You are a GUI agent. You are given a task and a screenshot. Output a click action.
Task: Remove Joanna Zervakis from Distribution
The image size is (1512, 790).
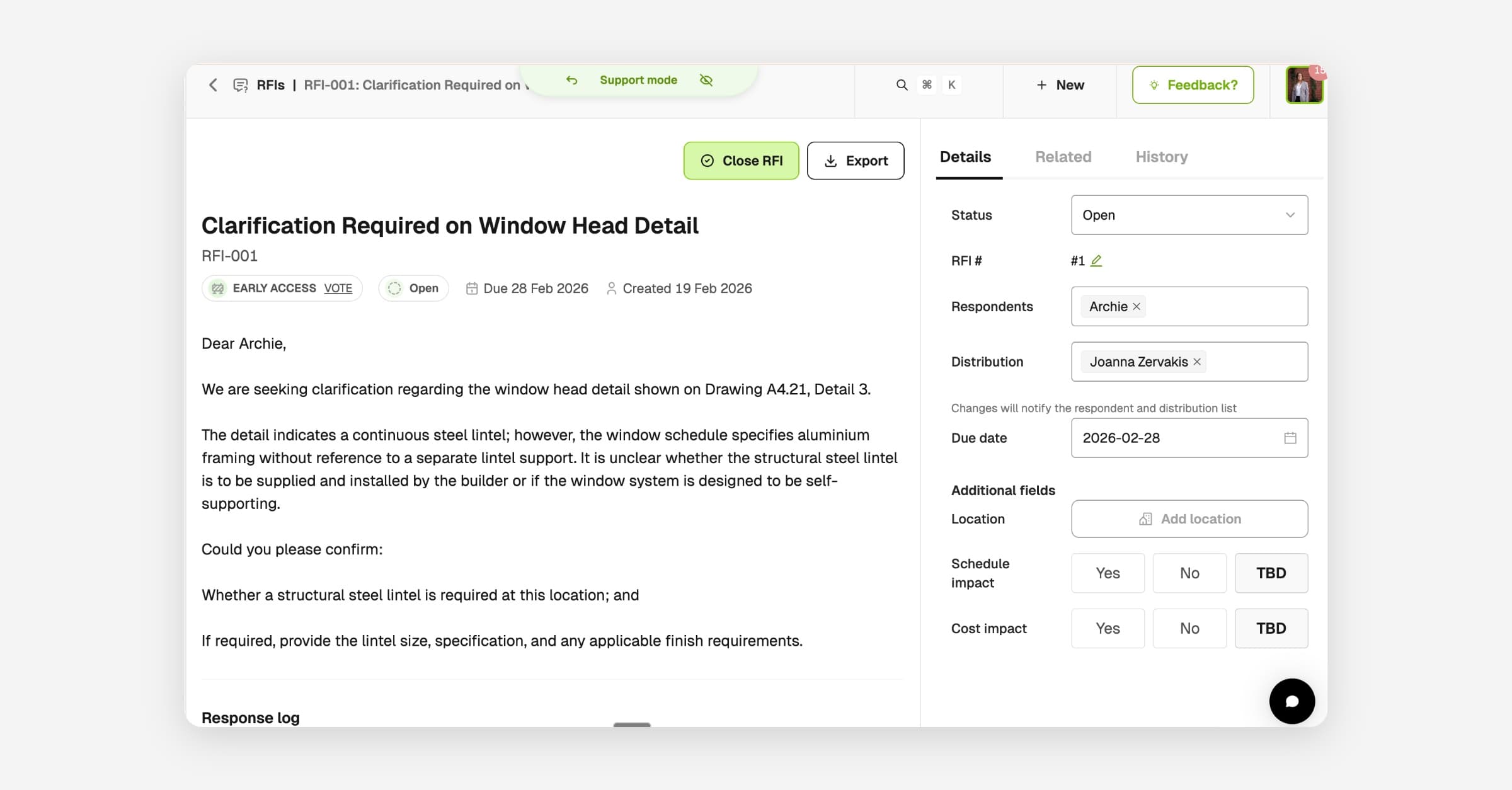(x=1197, y=362)
